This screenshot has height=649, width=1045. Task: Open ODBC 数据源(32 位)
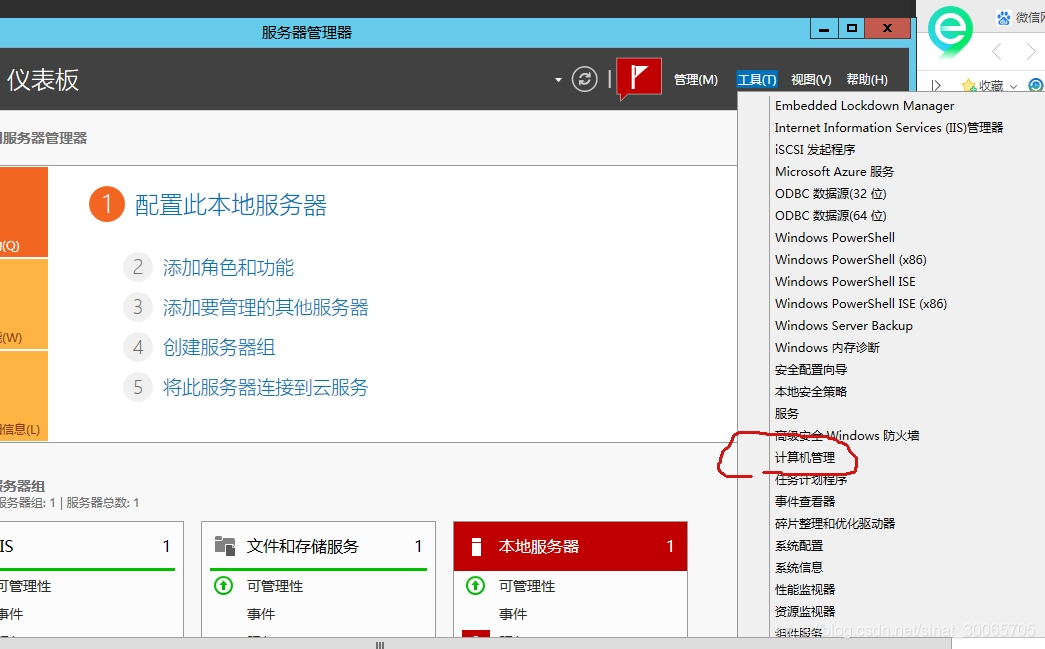[830, 193]
